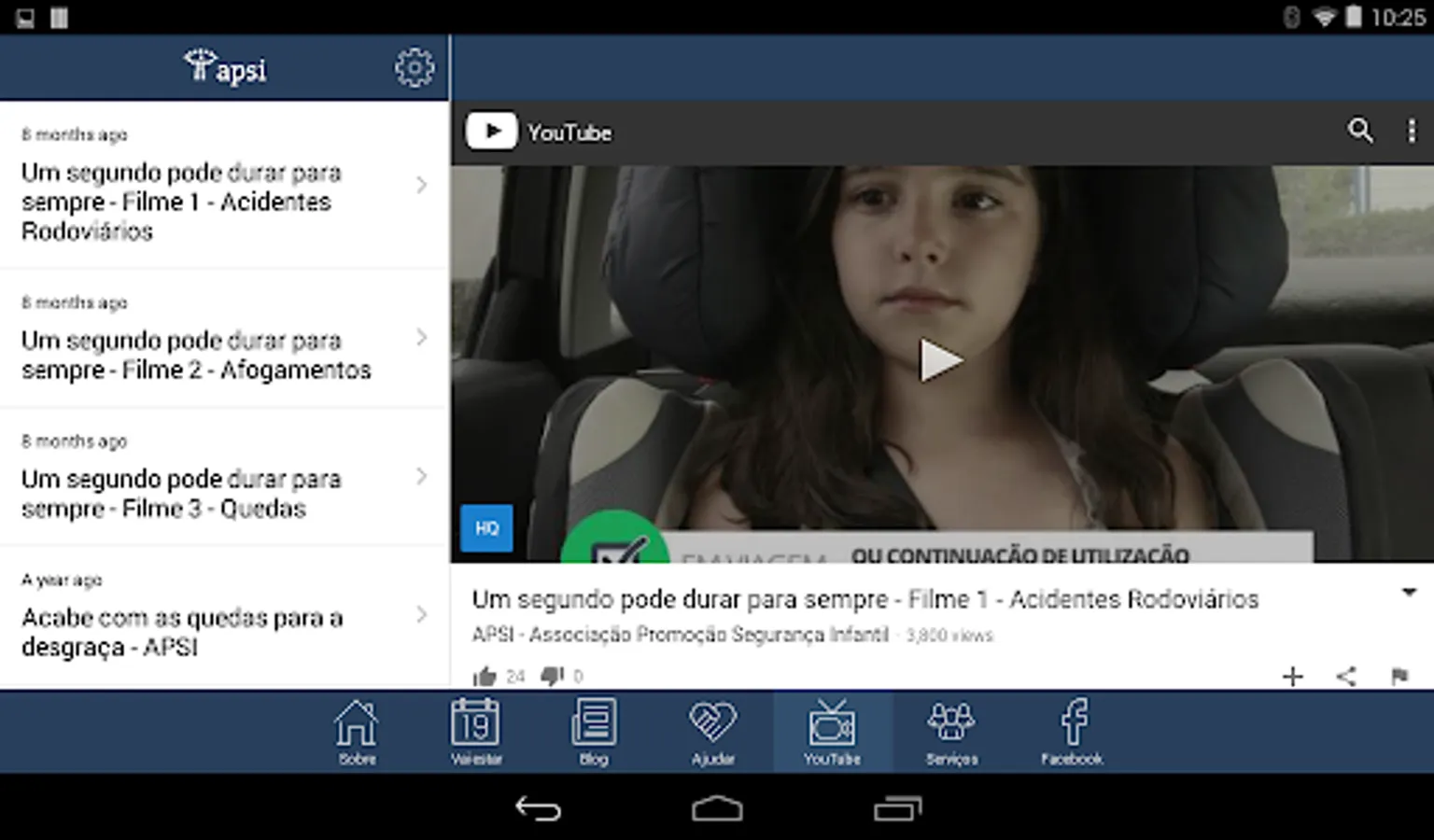This screenshot has width=1434, height=840.
Task: Tap the apsi logo in header
Action: (225, 67)
